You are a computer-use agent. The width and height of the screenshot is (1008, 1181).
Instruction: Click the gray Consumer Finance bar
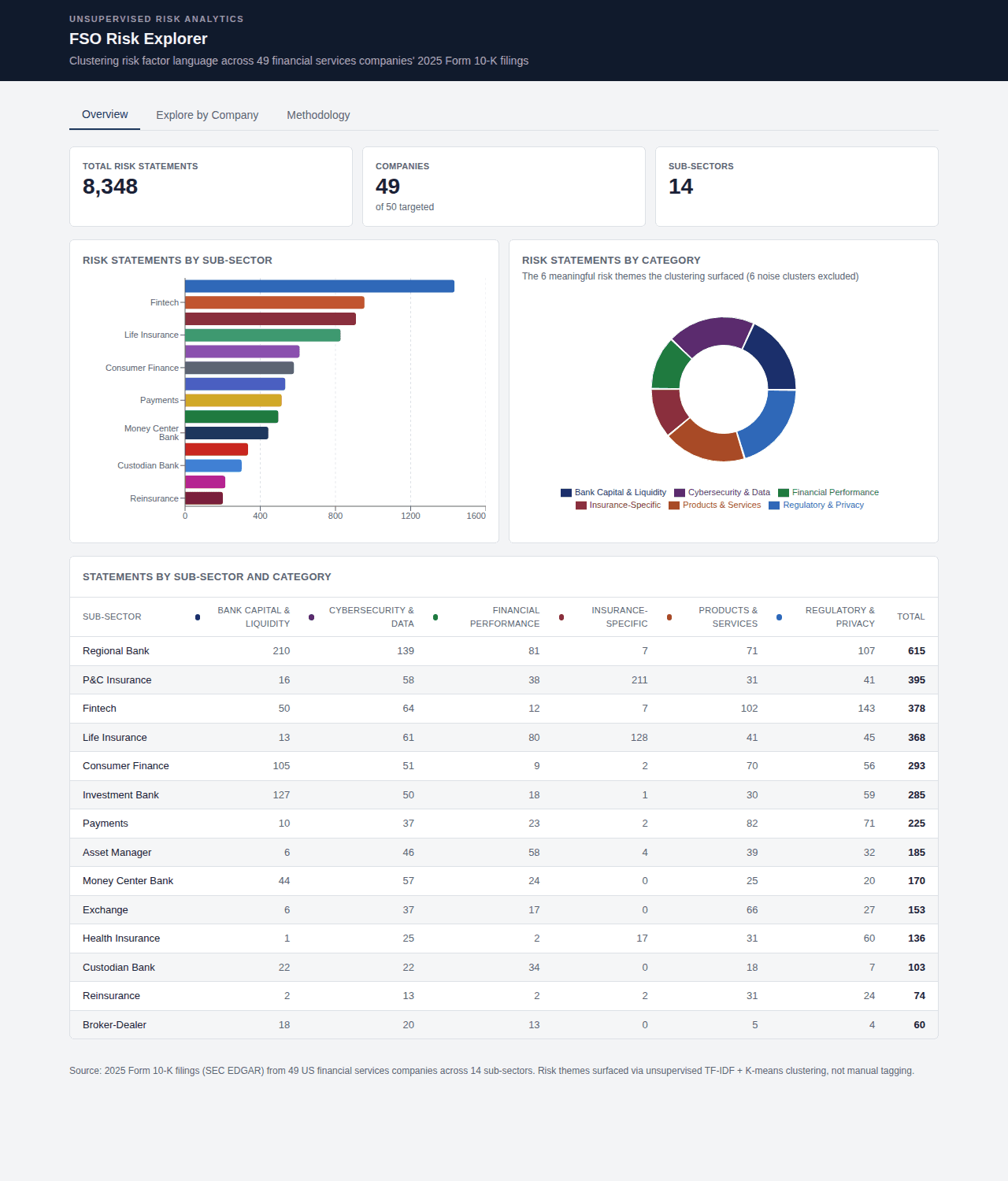239,368
